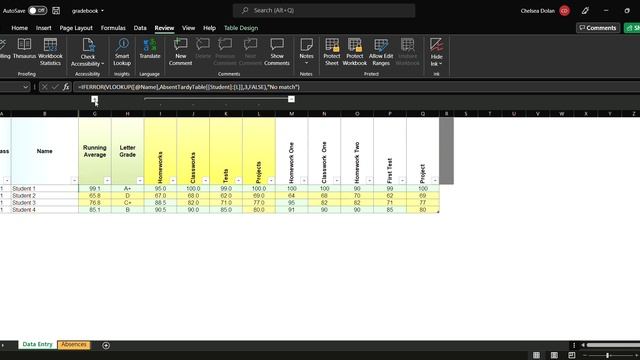Add a New Comment

(180, 52)
